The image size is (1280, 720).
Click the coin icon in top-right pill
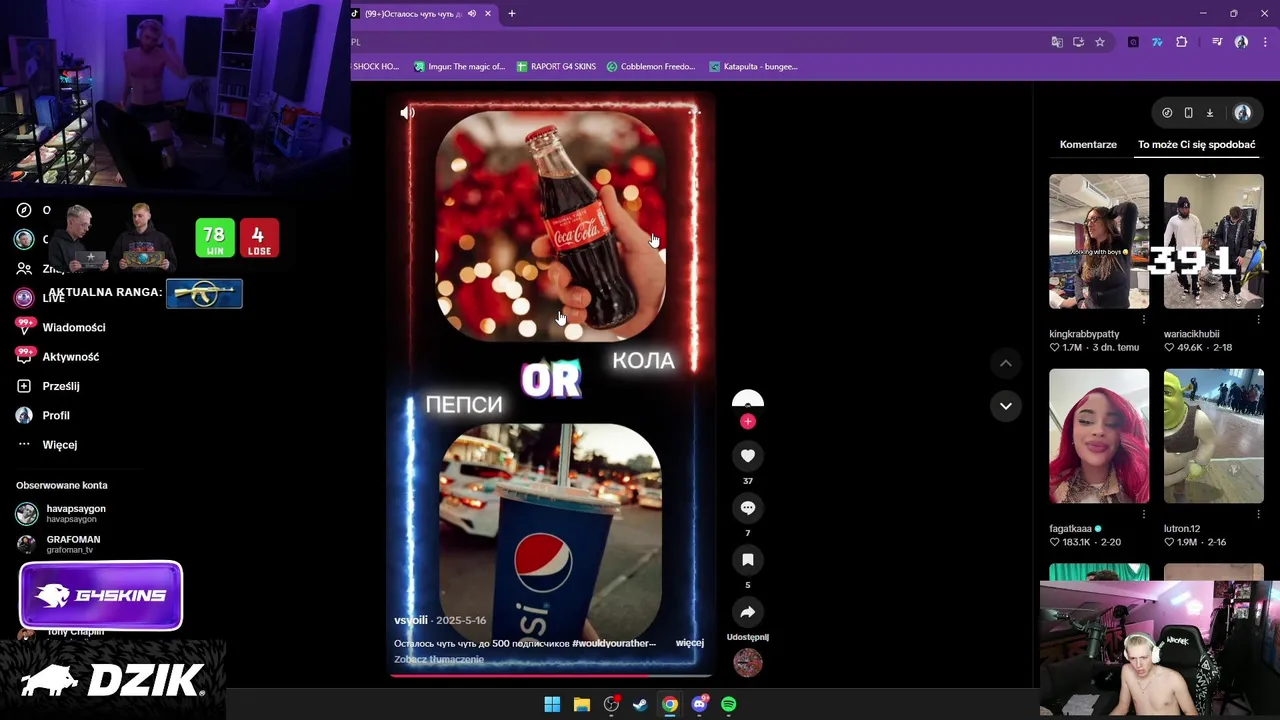(x=1167, y=113)
